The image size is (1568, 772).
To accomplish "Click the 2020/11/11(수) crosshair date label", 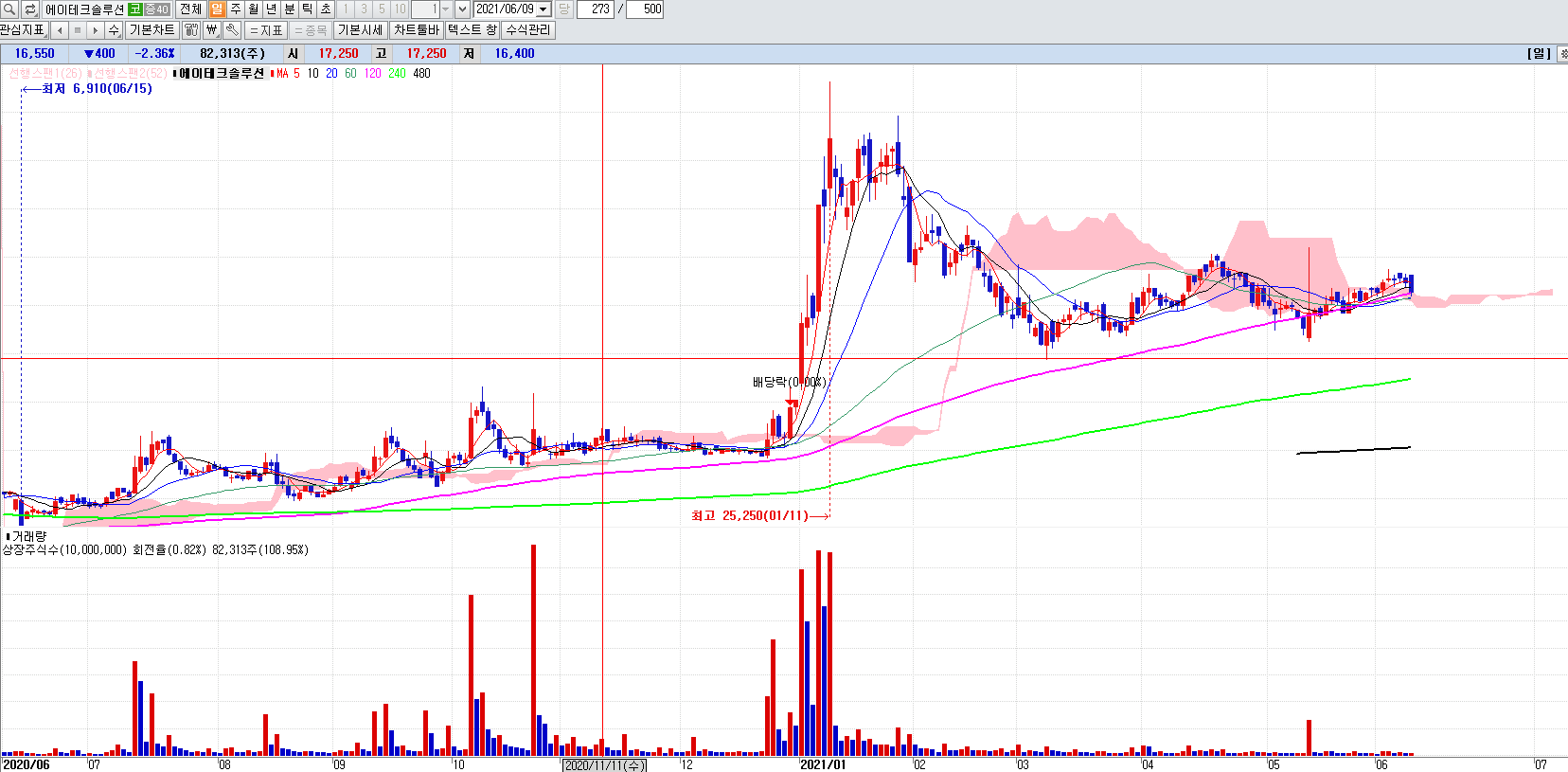I will pos(604,765).
